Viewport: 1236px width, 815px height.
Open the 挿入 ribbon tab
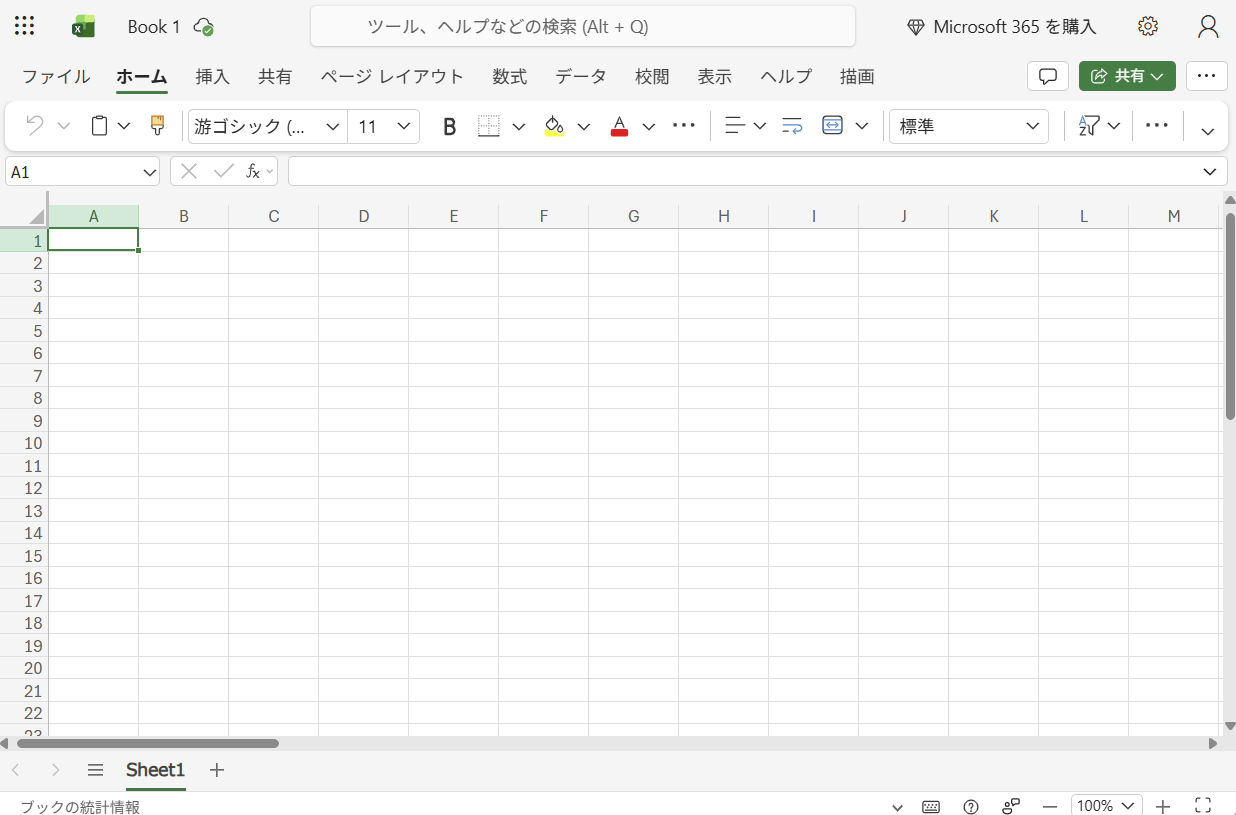click(x=212, y=77)
